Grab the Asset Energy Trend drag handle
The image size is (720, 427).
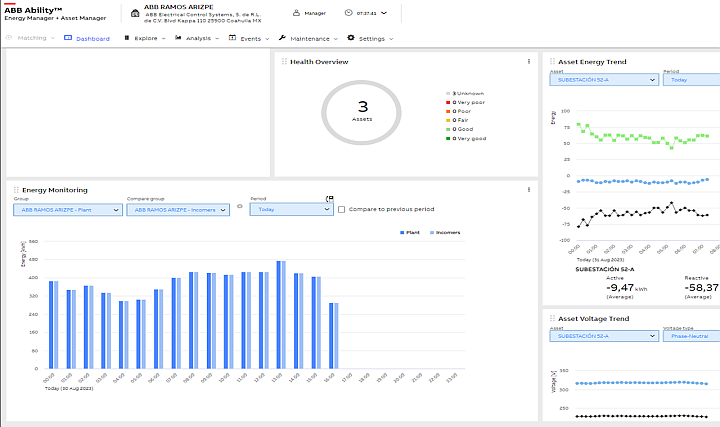pos(551,62)
